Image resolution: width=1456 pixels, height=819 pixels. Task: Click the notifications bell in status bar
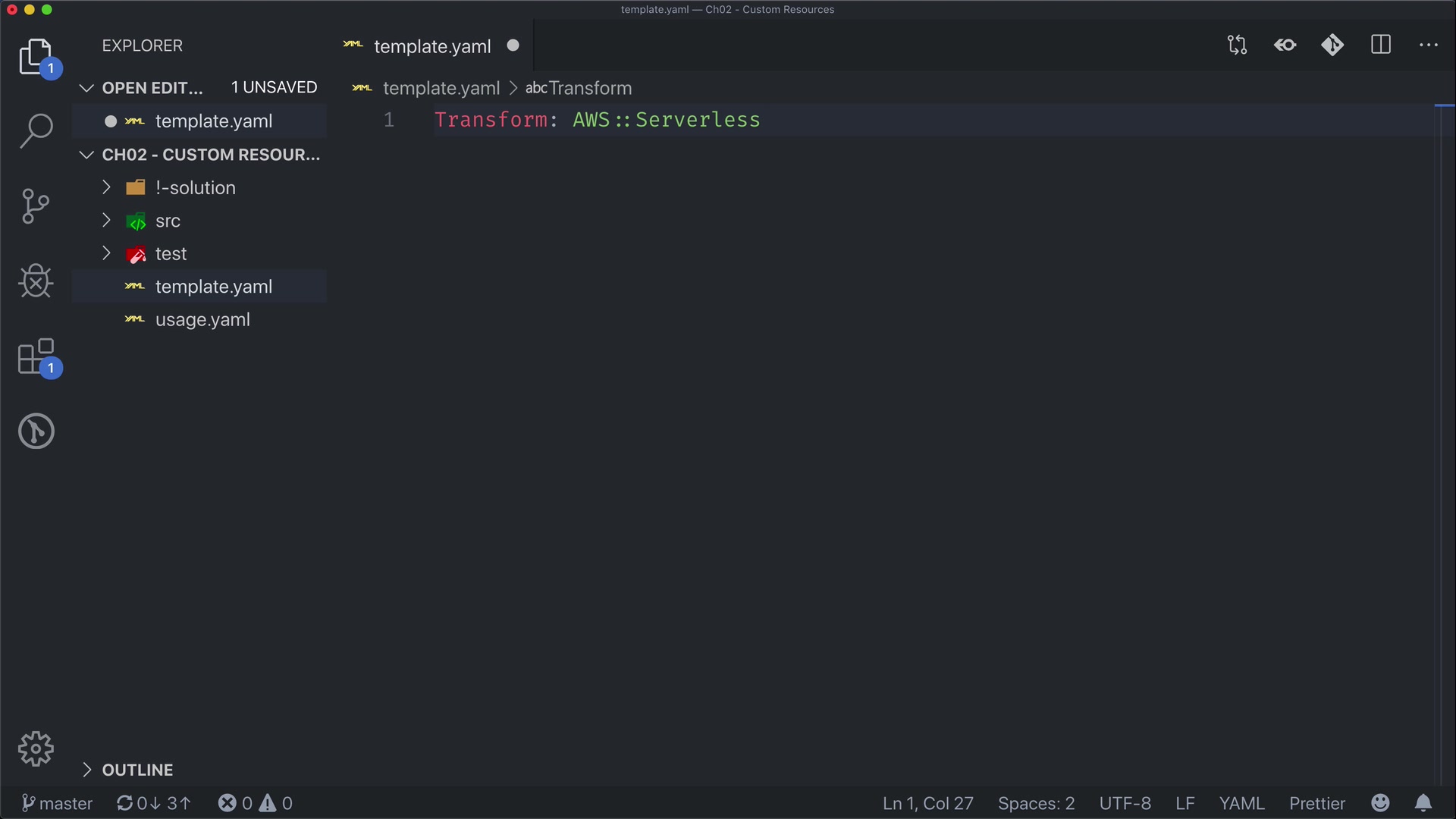coord(1423,803)
